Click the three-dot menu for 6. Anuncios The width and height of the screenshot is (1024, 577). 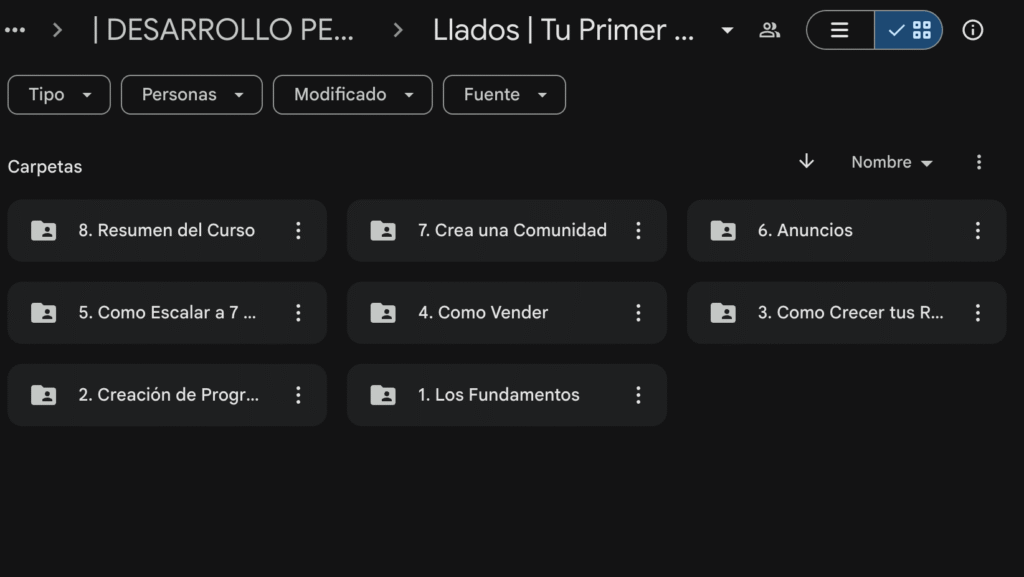click(978, 231)
